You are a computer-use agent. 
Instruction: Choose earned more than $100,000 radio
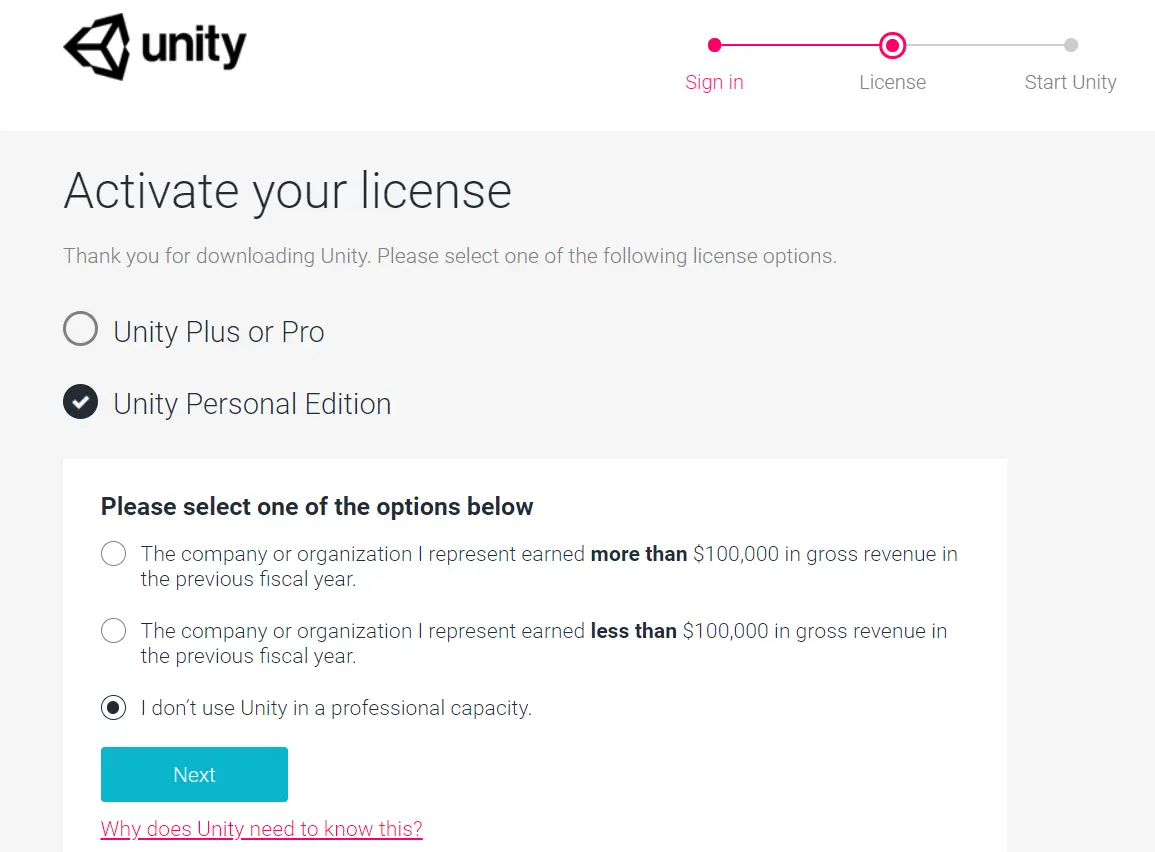tap(113, 554)
